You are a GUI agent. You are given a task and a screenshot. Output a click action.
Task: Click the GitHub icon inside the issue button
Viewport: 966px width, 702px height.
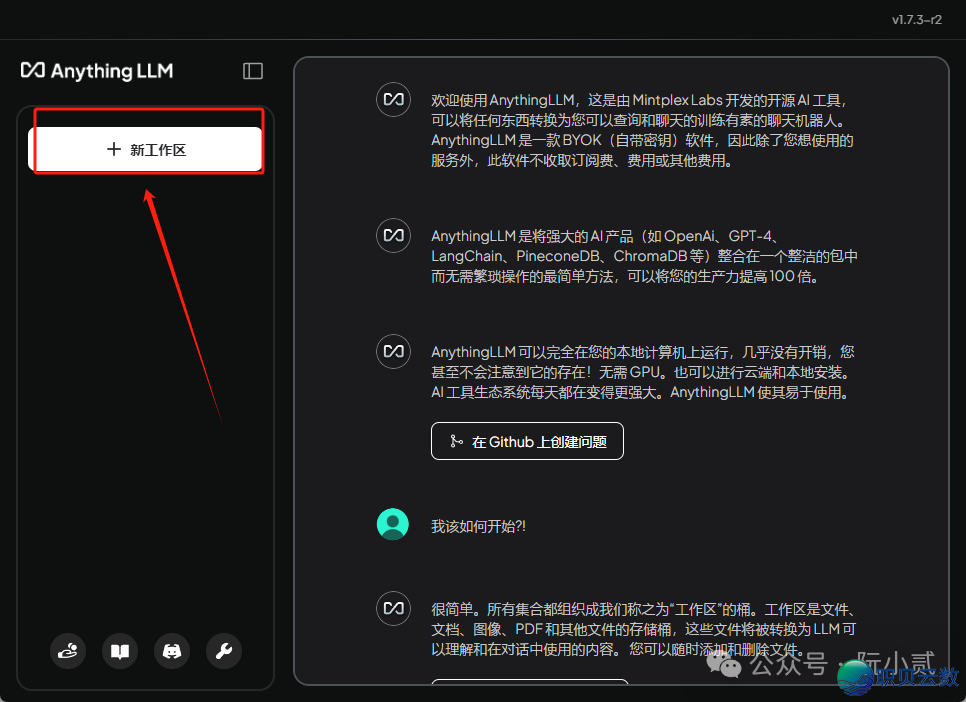458,440
